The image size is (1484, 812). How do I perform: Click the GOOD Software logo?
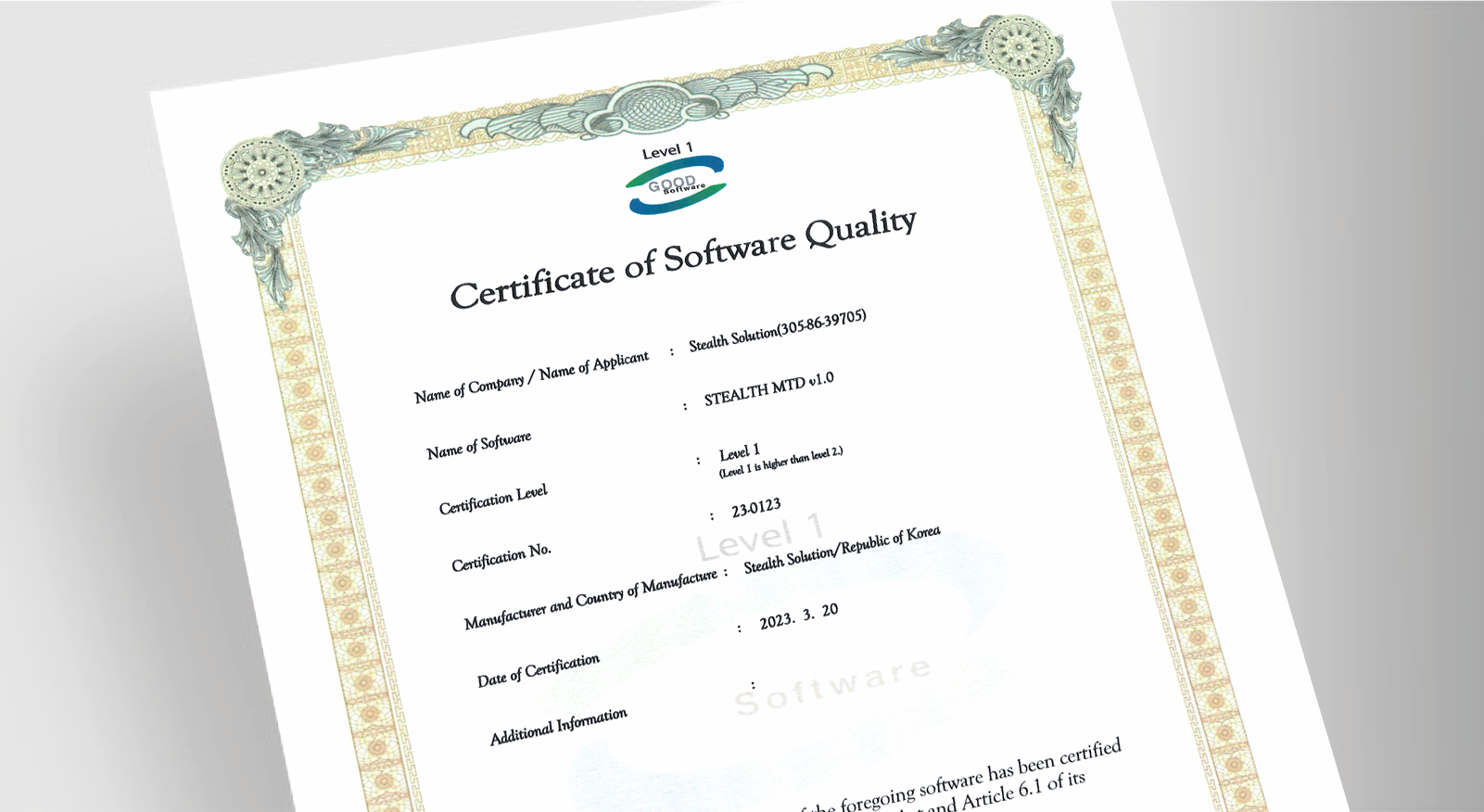(x=676, y=185)
